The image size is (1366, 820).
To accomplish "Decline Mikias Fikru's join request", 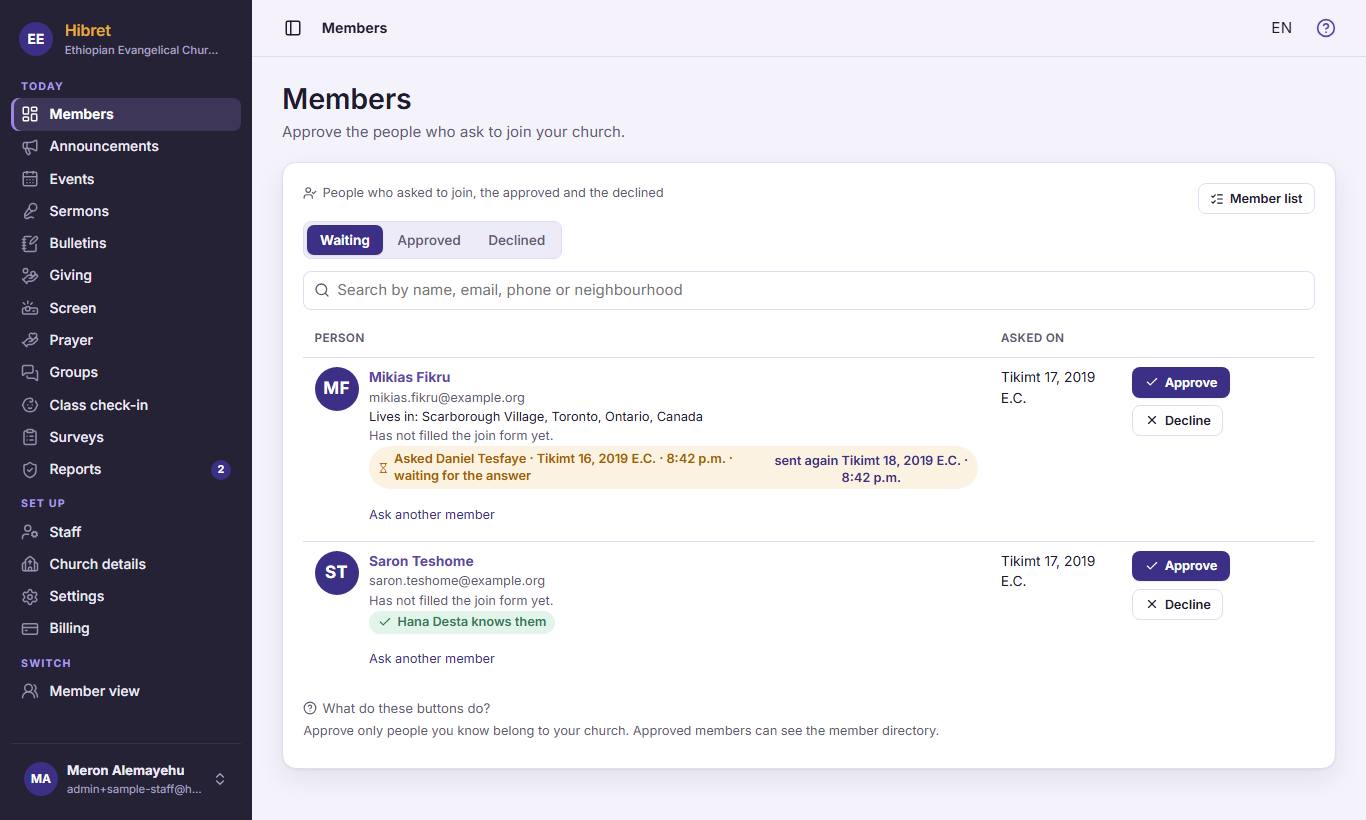I will click(x=1177, y=420).
